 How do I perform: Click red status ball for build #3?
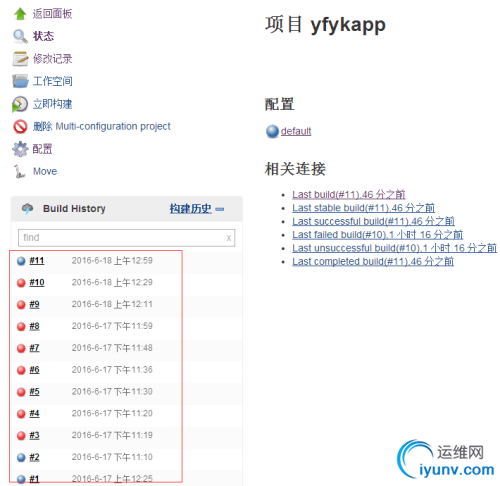tap(21, 436)
